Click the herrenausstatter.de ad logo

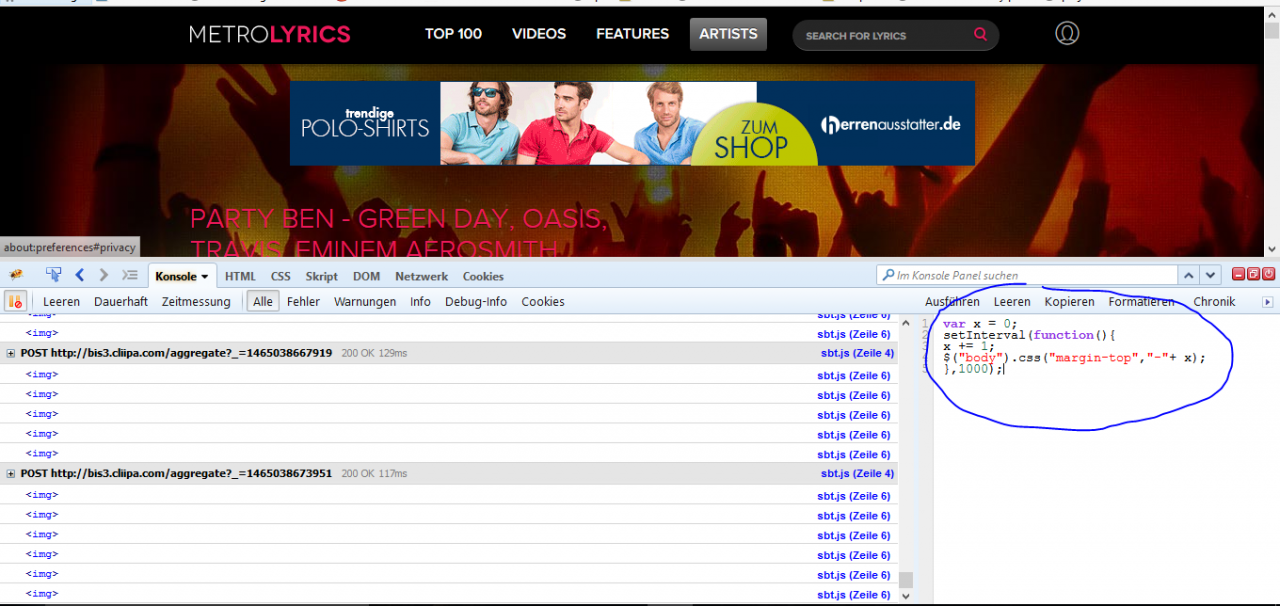890,124
